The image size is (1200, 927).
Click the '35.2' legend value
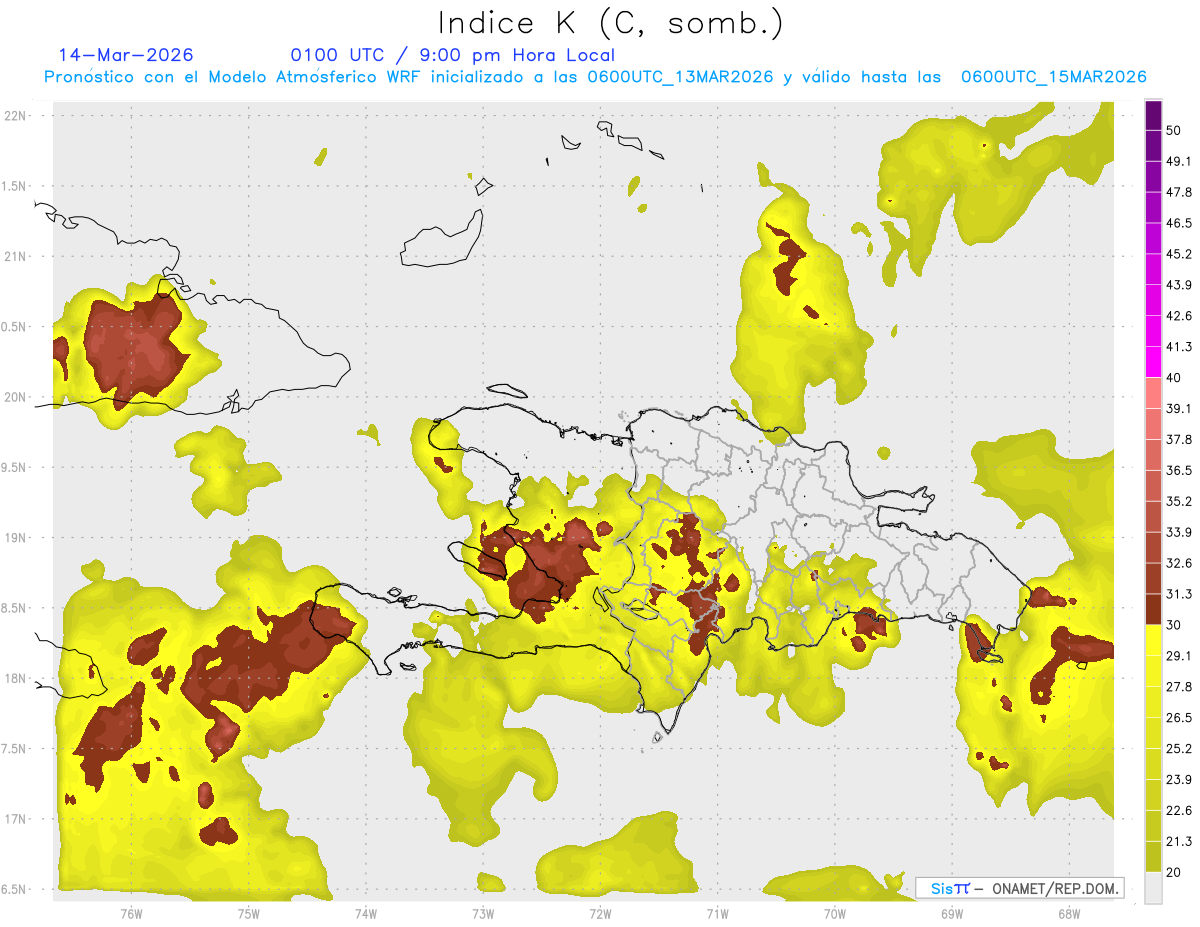tap(1178, 501)
